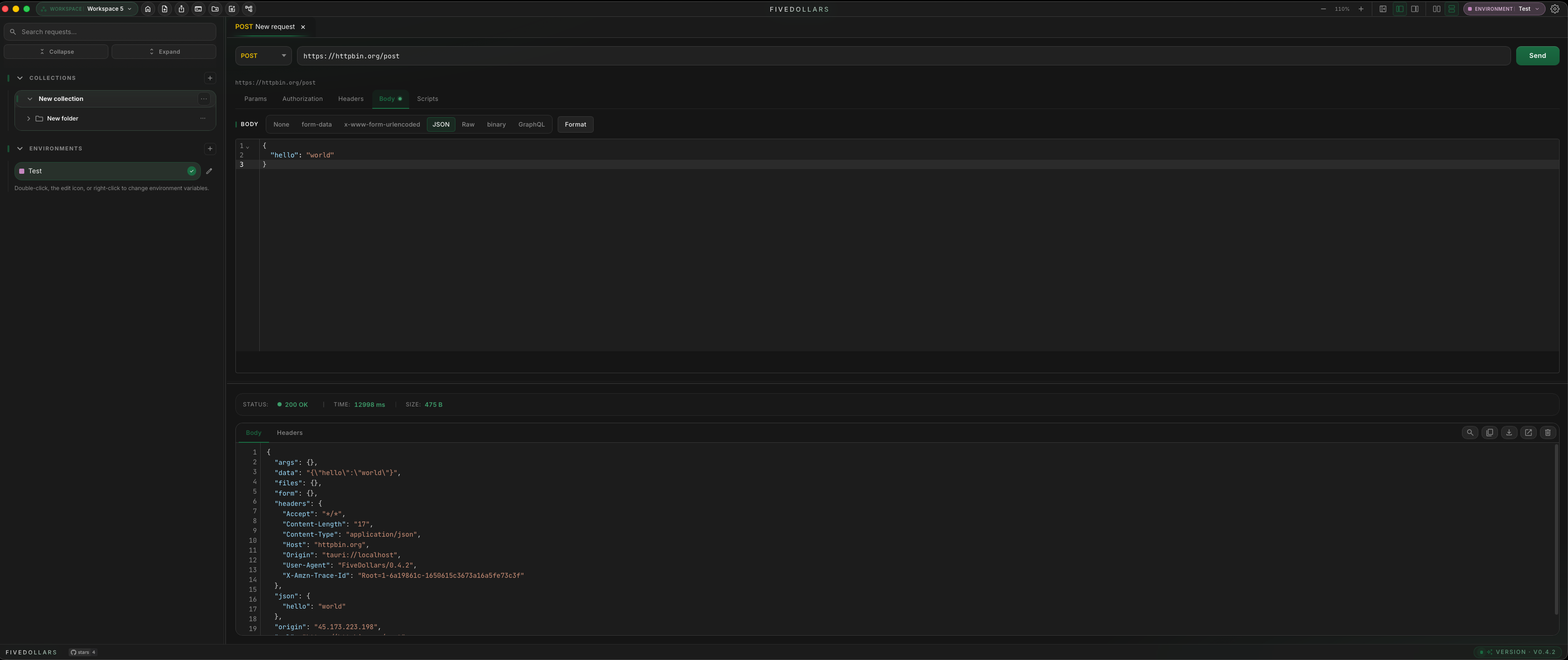Image resolution: width=1568 pixels, height=660 pixels.
Task: Collapse the ENVIRONMENTS section chevron
Action: tap(20, 149)
